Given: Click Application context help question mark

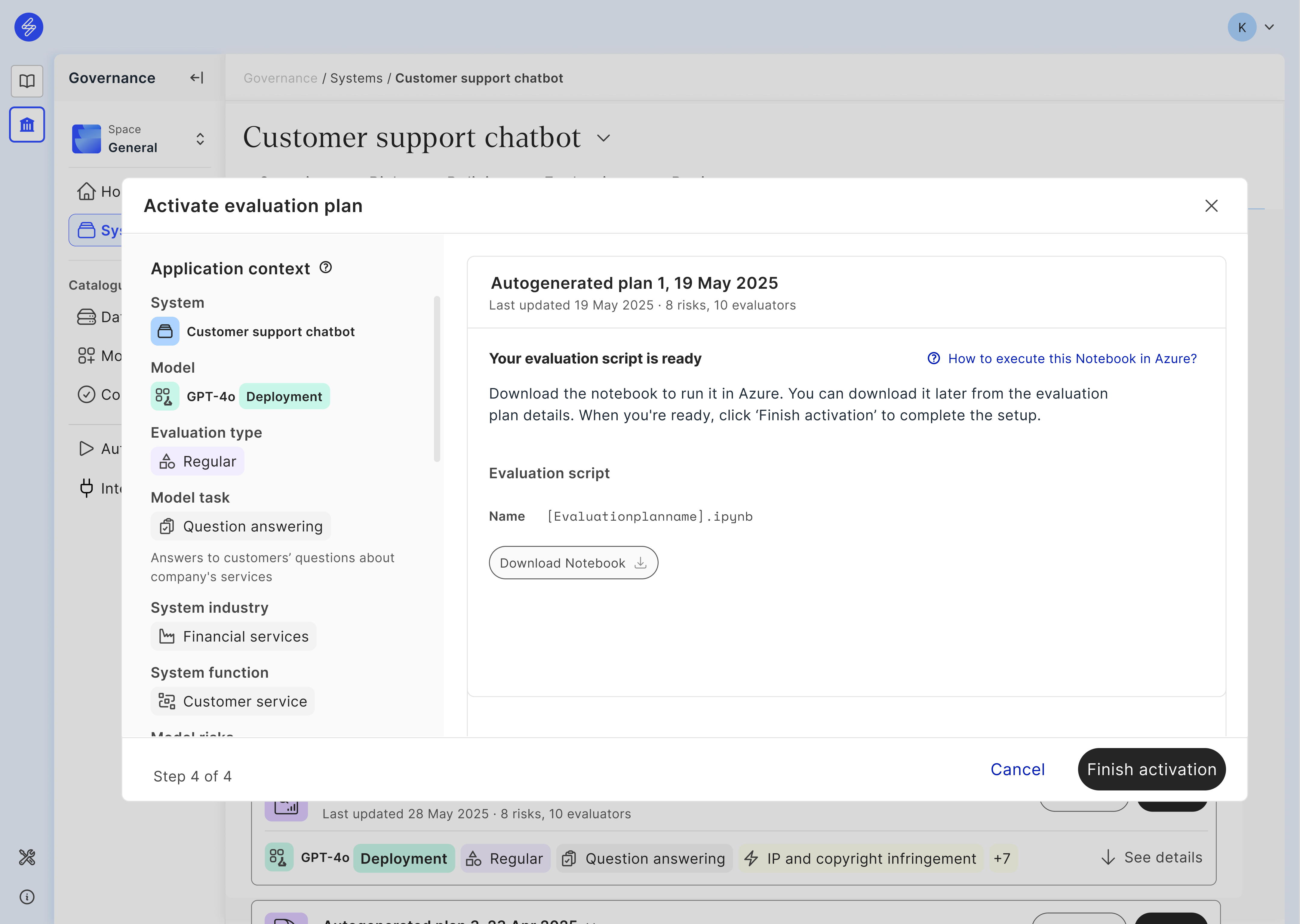Looking at the screenshot, I should [x=326, y=267].
